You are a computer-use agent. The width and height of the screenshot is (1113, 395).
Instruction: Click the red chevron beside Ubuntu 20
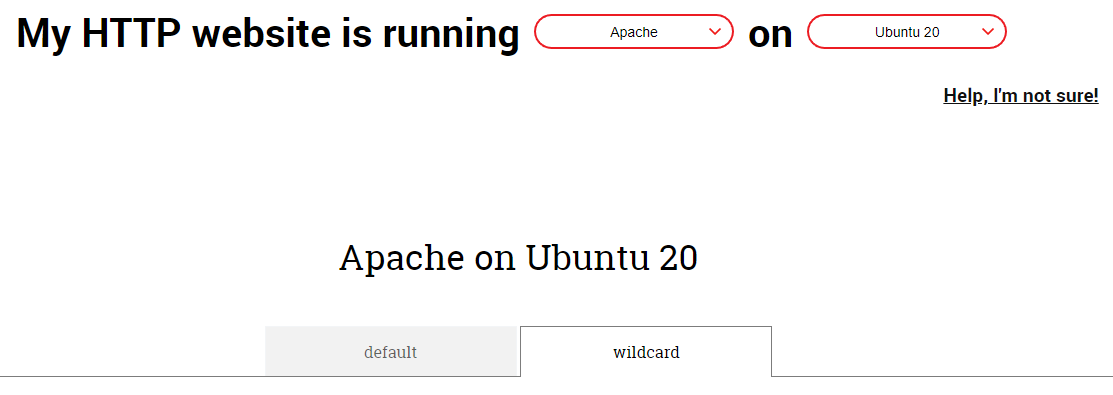point(987,31)
